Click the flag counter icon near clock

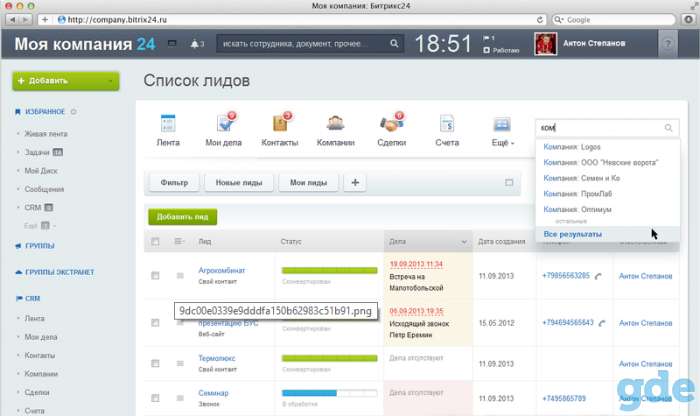tap(488, 38)
